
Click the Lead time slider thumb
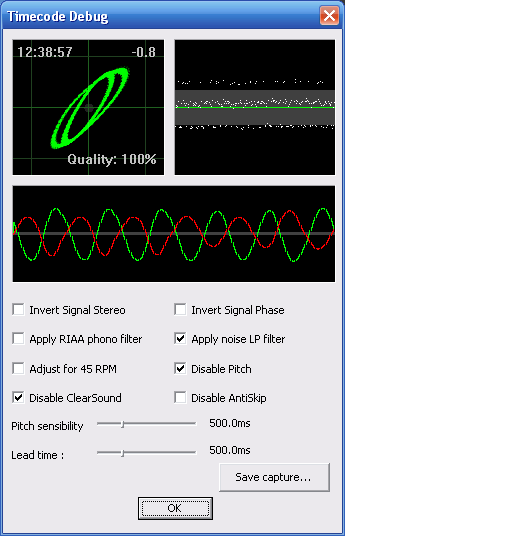[x=122, y=453]
